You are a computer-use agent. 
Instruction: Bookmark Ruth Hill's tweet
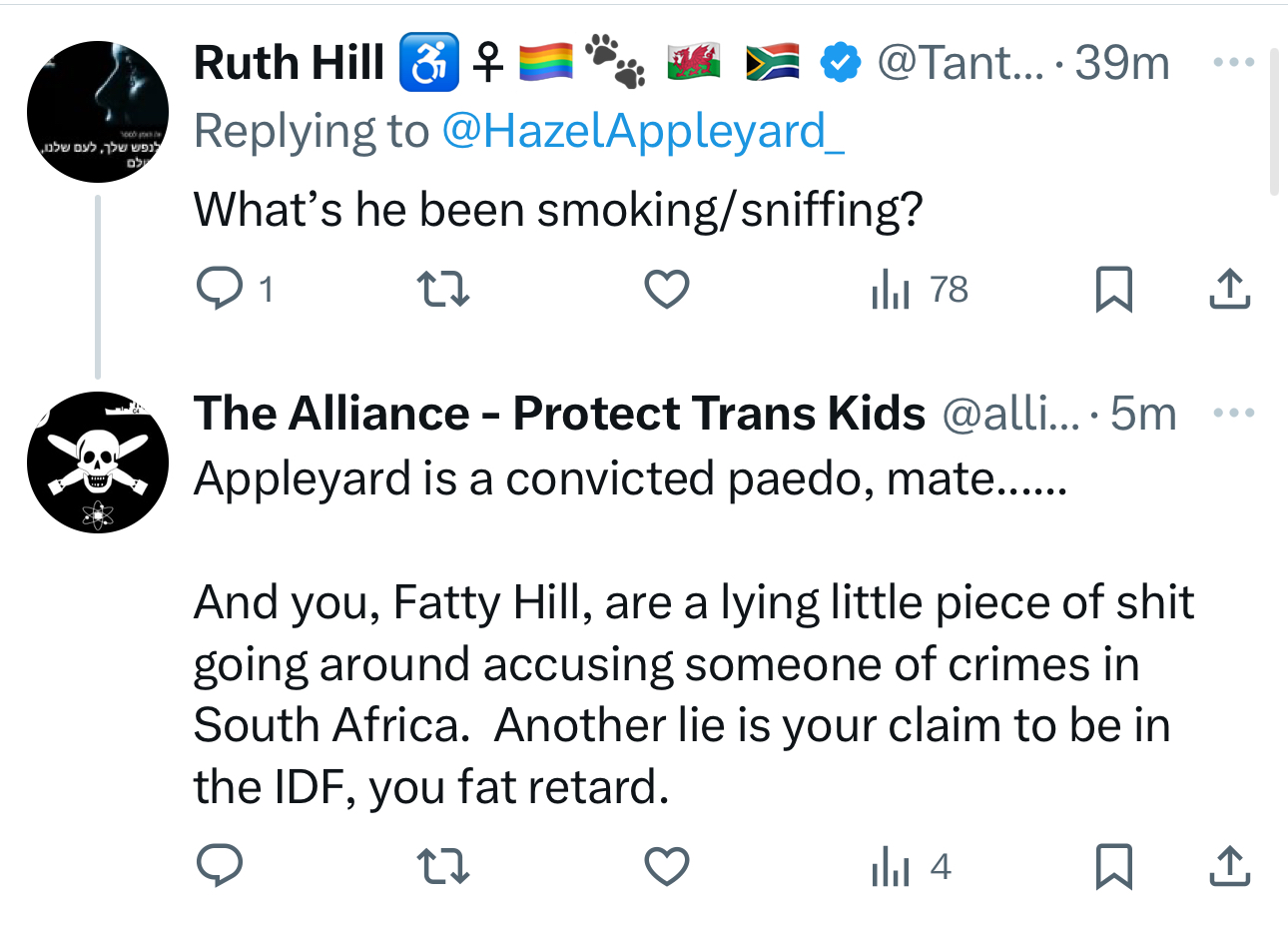[1113, 289]
